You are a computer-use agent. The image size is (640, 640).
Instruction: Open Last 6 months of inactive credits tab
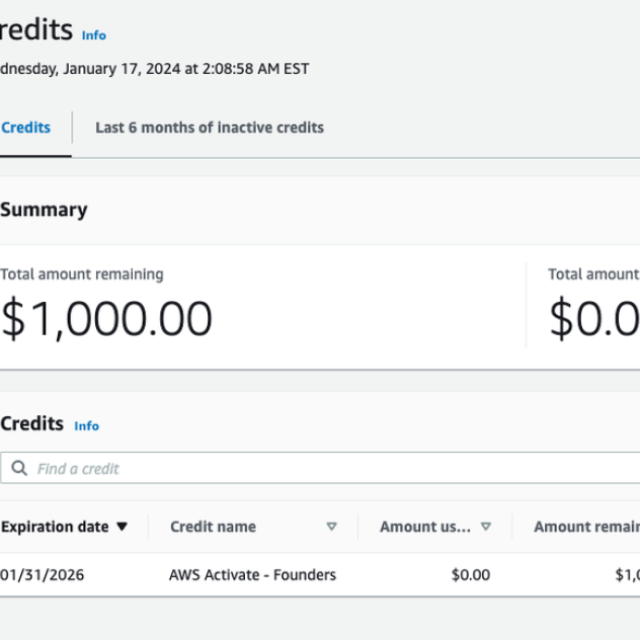tap(209, 128)
